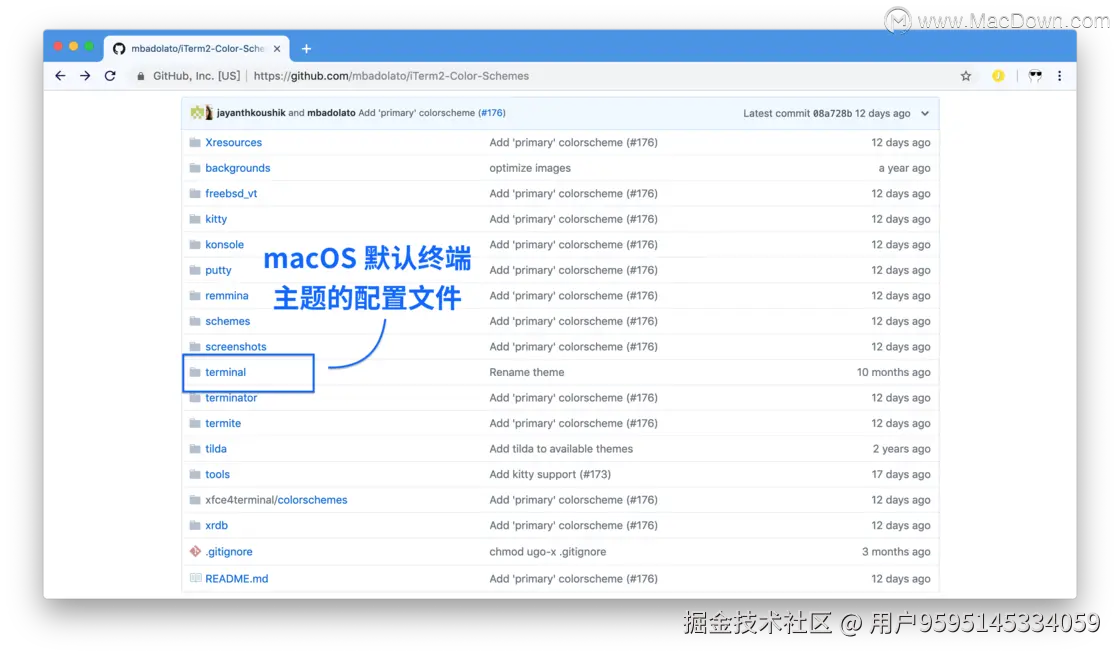Reload the GitHub page
The width and height of the screenshot is (1120, 656).
click(110, 76)
